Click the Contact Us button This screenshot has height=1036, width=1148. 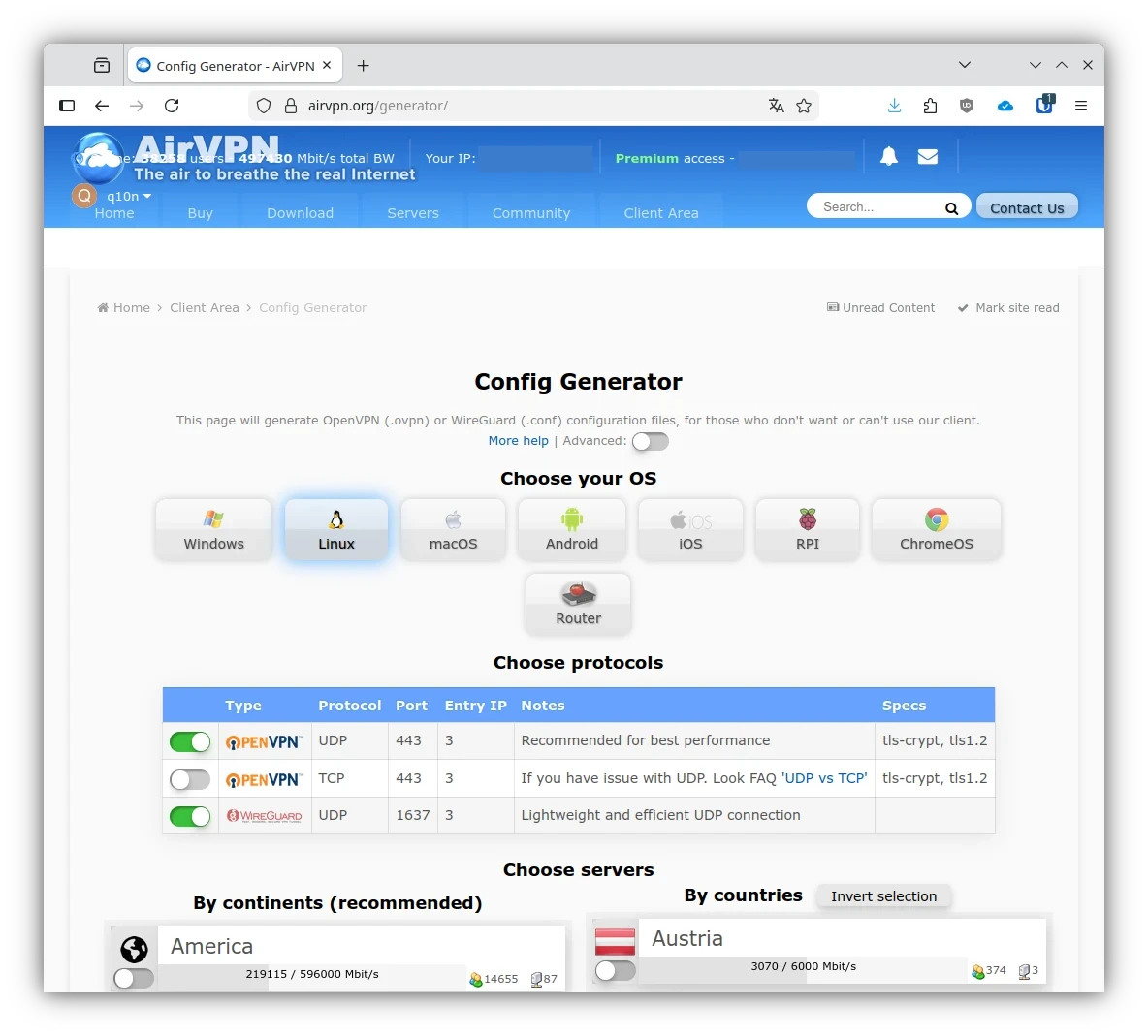point(1027,206)
